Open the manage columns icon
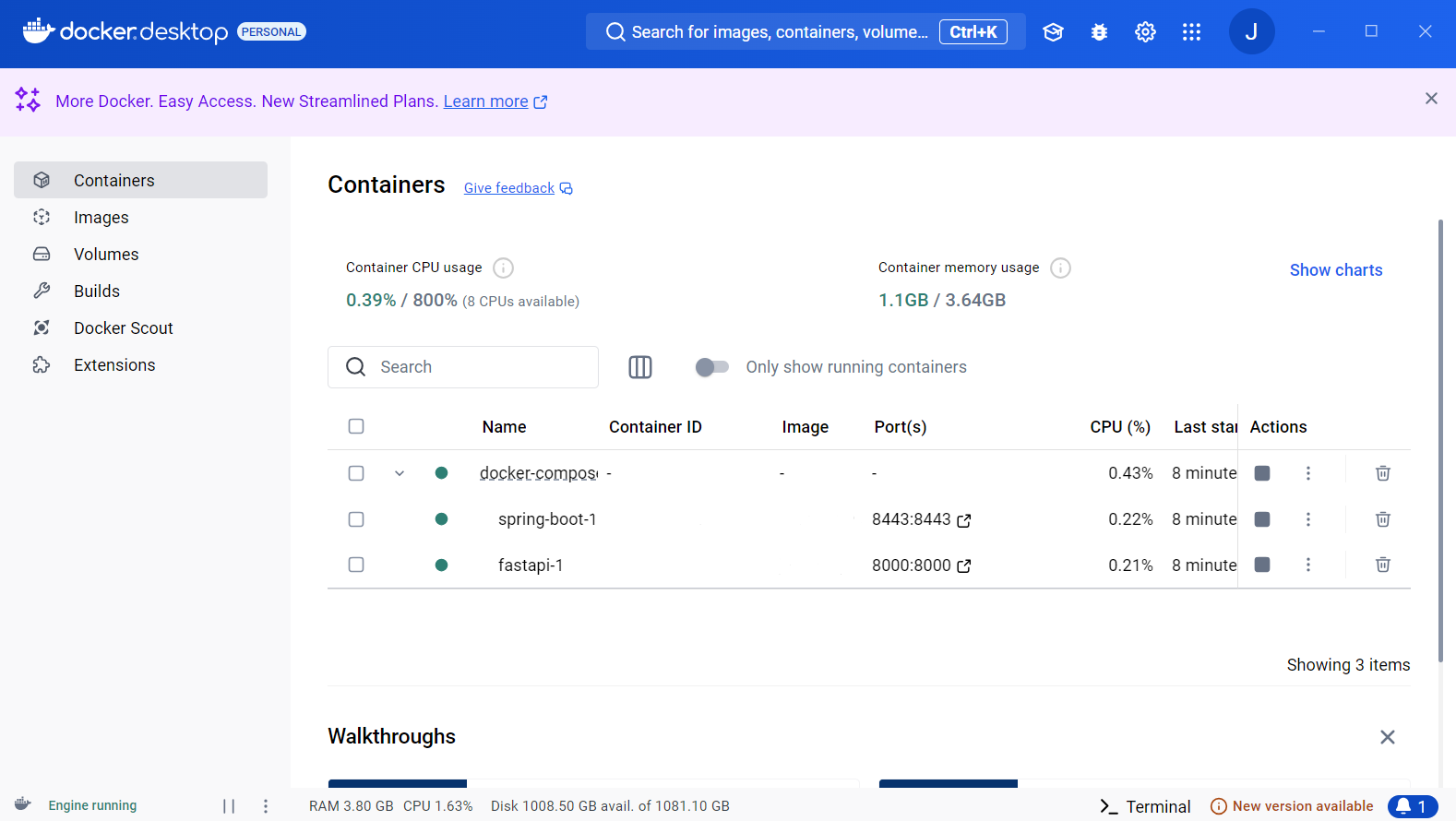1456x821 pixels. [x=640, y=367]
